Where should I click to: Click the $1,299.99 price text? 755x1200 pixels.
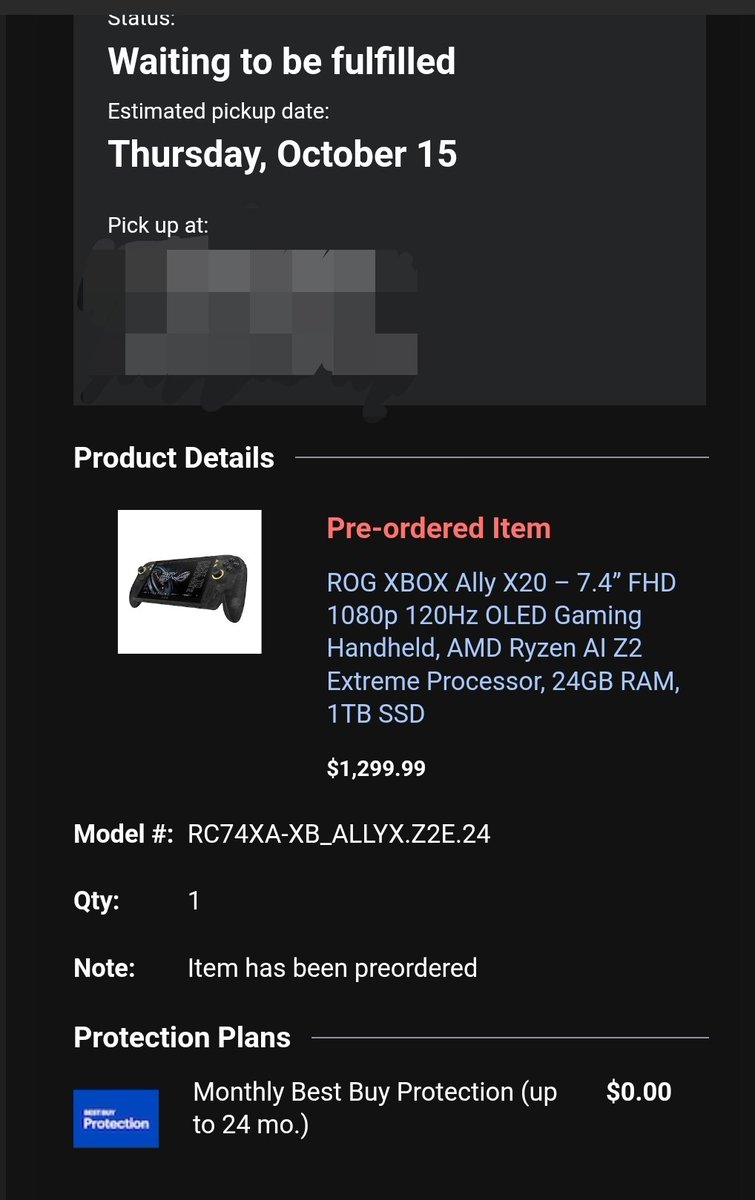pyautogui.click(x=376, y=769)
